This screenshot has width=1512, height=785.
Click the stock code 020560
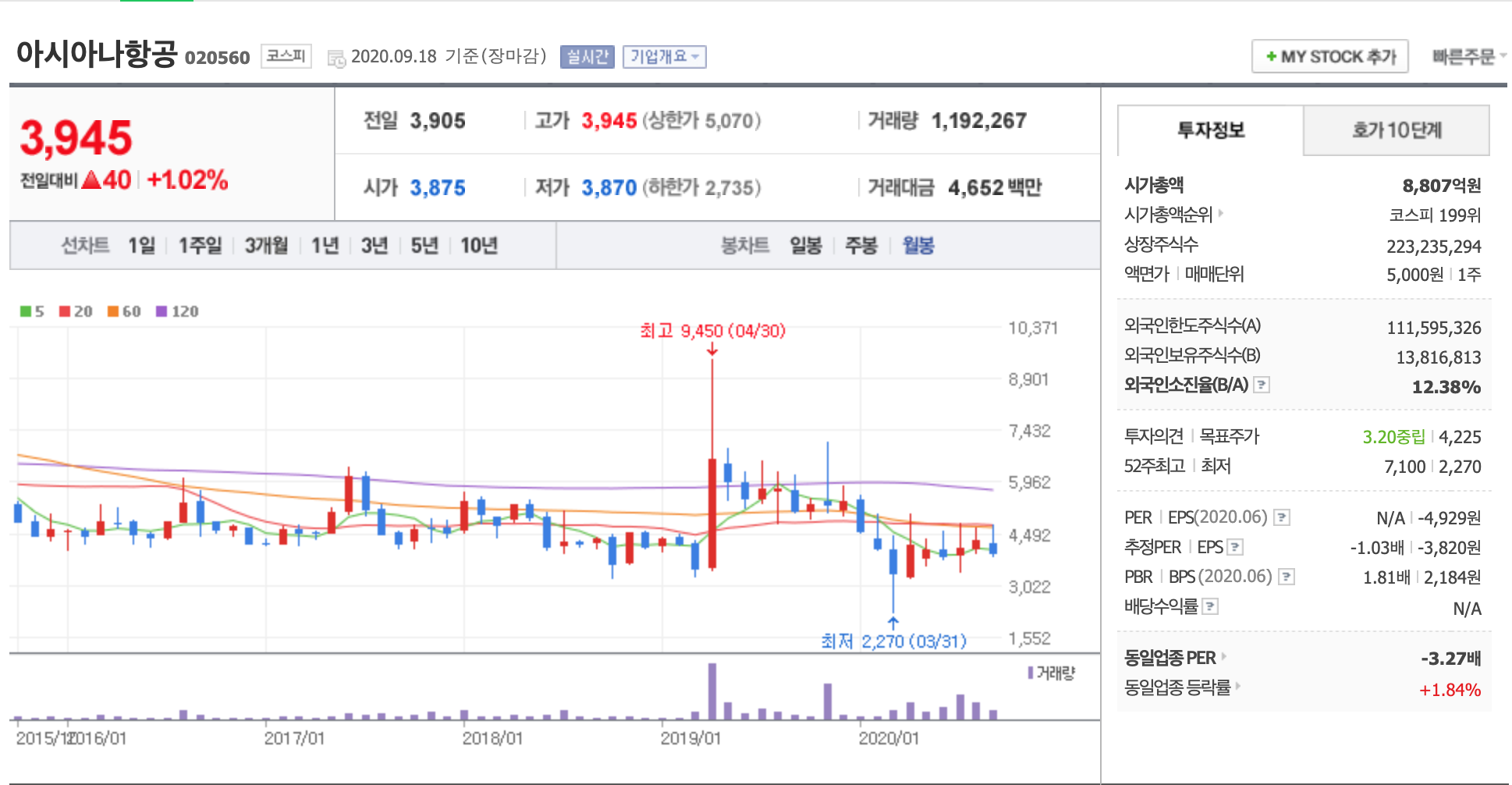(217, 57)
